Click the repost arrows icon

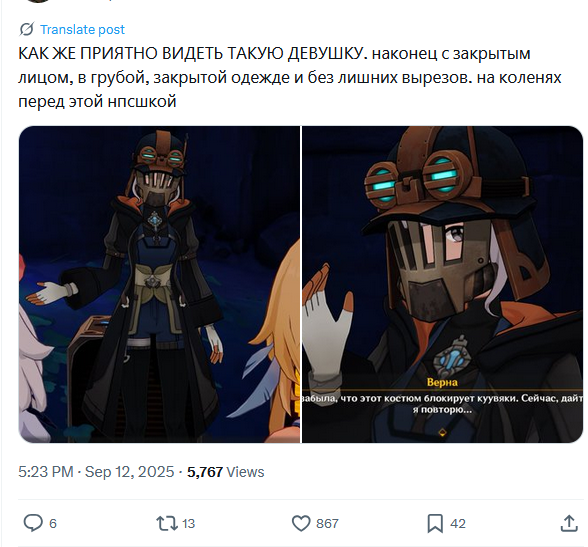click(167, 523)
